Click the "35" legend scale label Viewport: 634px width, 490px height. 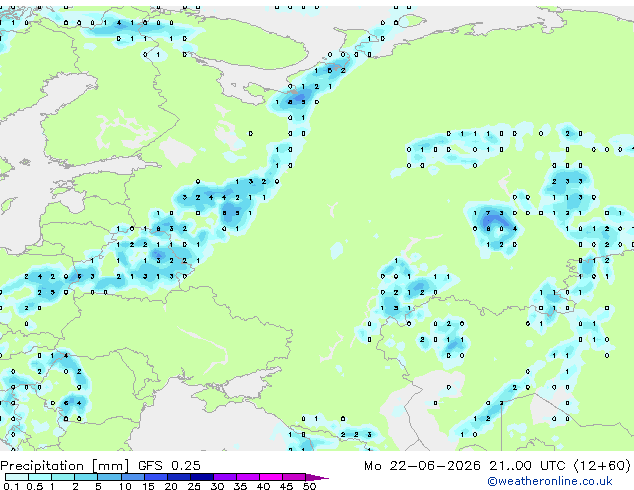(240, 486)
